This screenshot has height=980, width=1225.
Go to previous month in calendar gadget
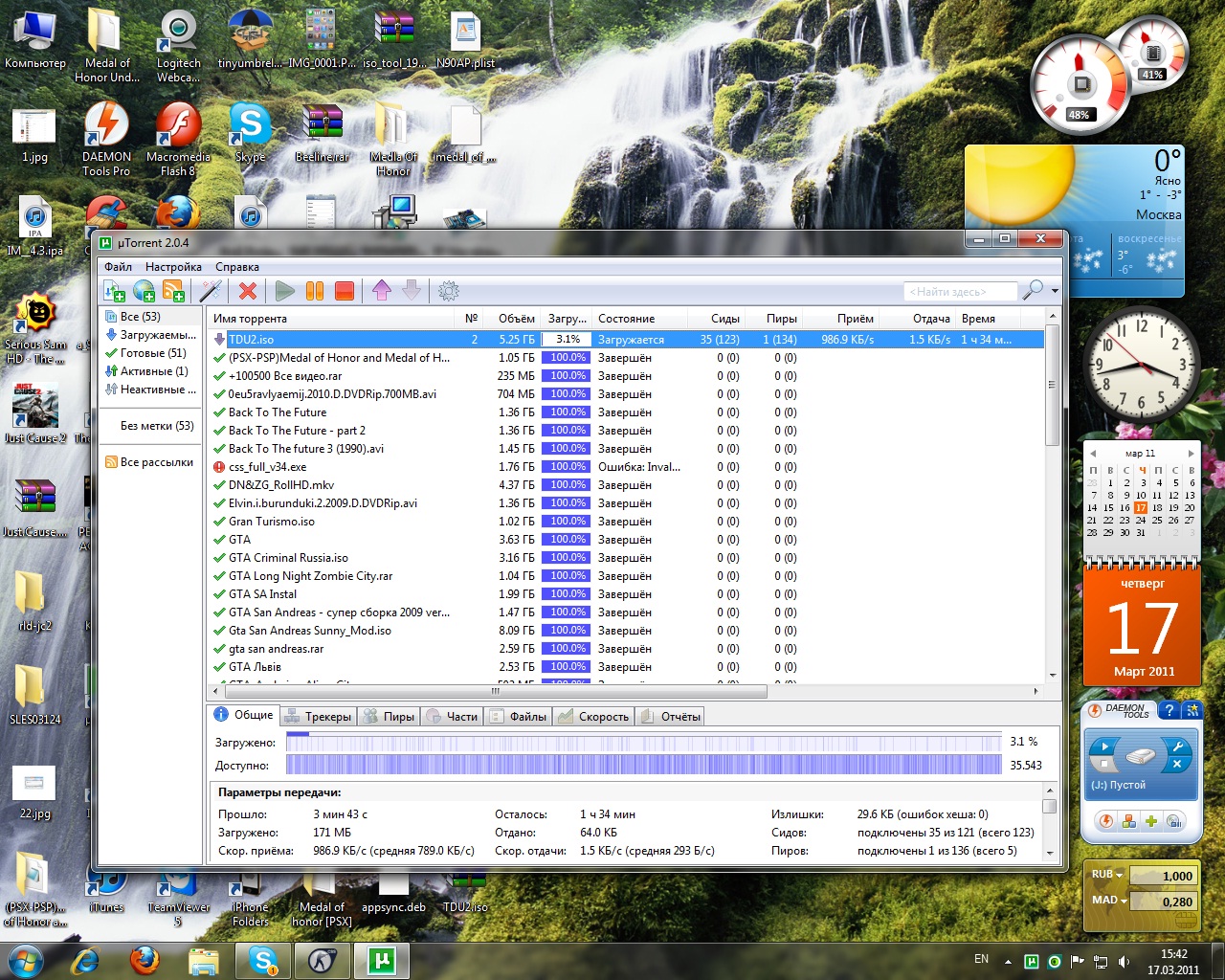point(1092,454)
